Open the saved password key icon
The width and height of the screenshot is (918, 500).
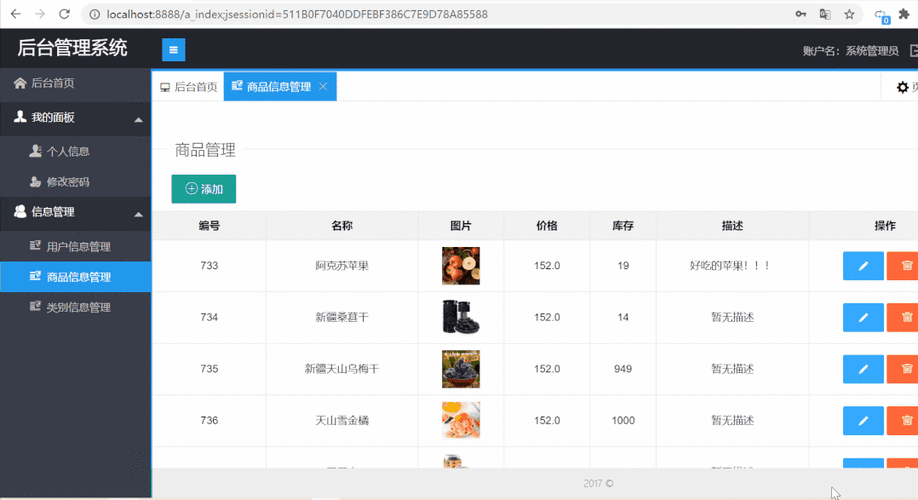pos(800,14)
